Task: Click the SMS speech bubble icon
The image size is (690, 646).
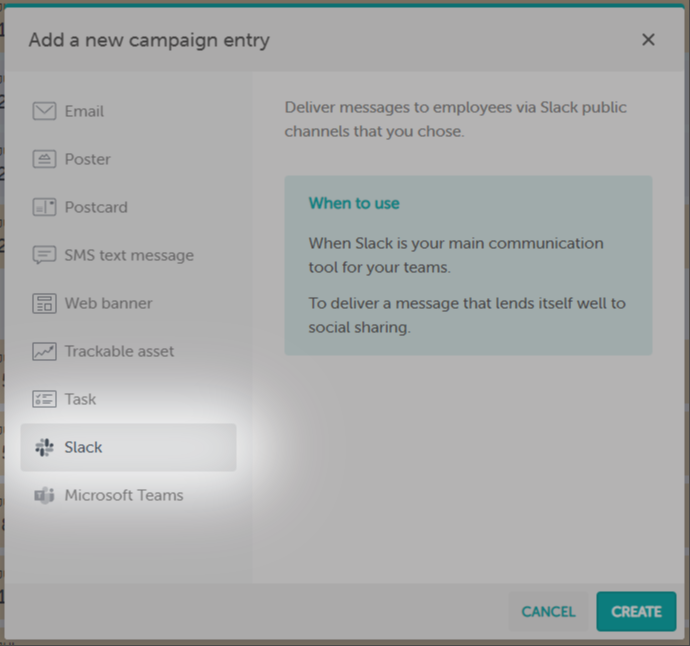Action: pyautogui.click(x=44, y=255)
